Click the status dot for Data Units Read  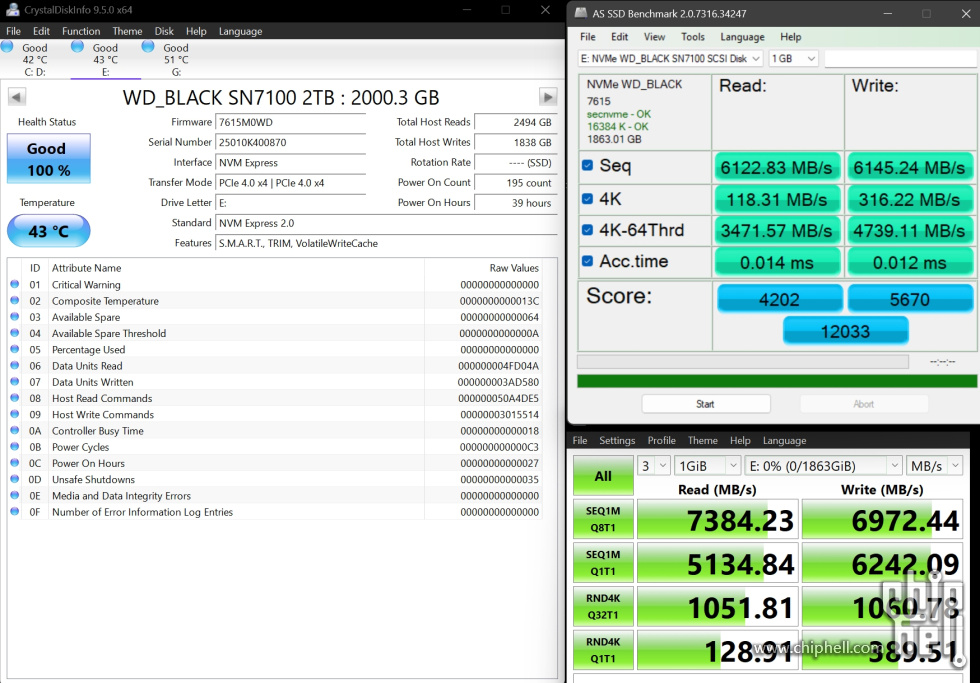pyautogui.click(x=14, y=366)
